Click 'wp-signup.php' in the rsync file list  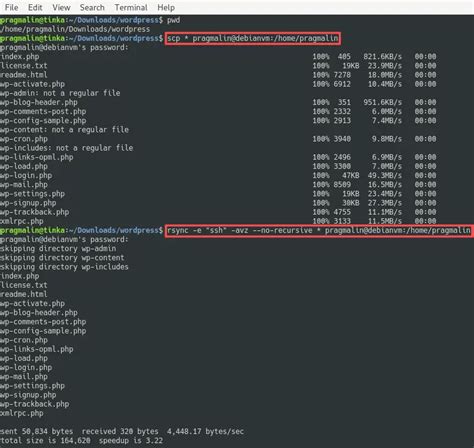[28, 395]
